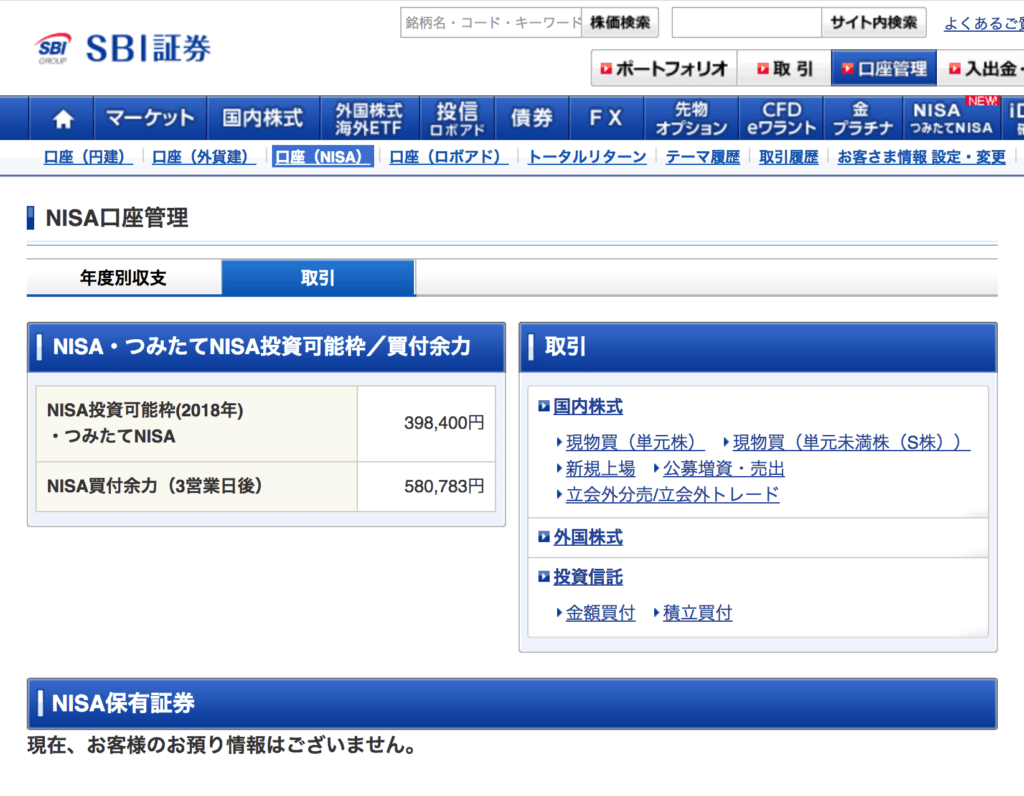The width and height of the screenshot is (1024, 796).
Task: Click the triangle bullet before 現物買（単元未満株）
Action: click(726, 443)
